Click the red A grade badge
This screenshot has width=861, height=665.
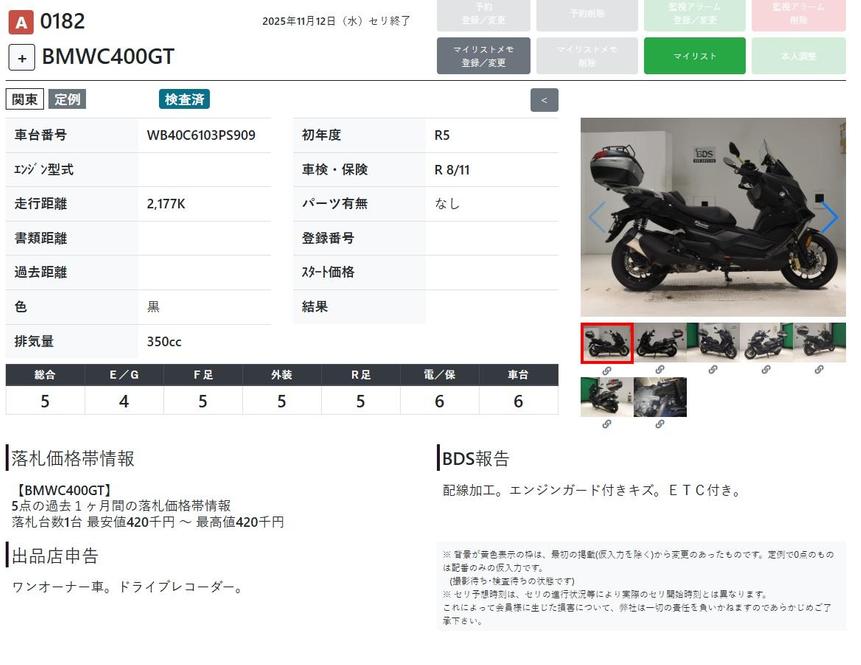[x=21, y=21]
